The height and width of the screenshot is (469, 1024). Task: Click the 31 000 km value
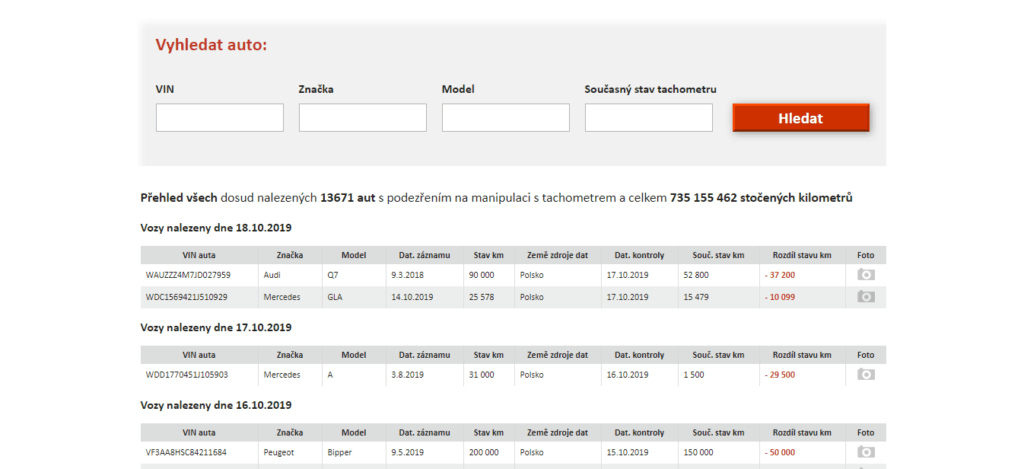pos(481,375)
